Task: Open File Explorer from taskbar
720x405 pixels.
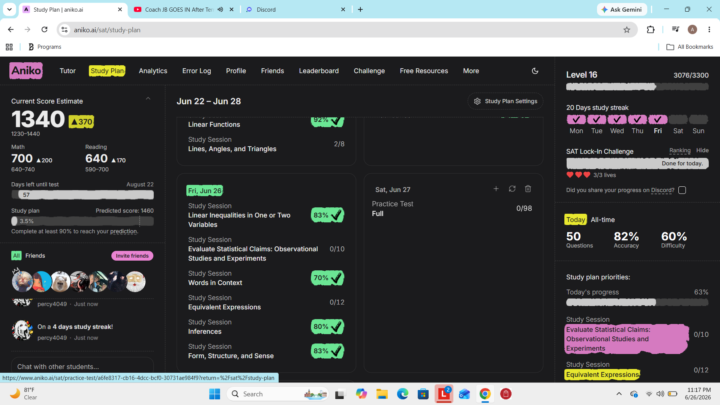Action: pyautogui.click(x=382, y=394)
